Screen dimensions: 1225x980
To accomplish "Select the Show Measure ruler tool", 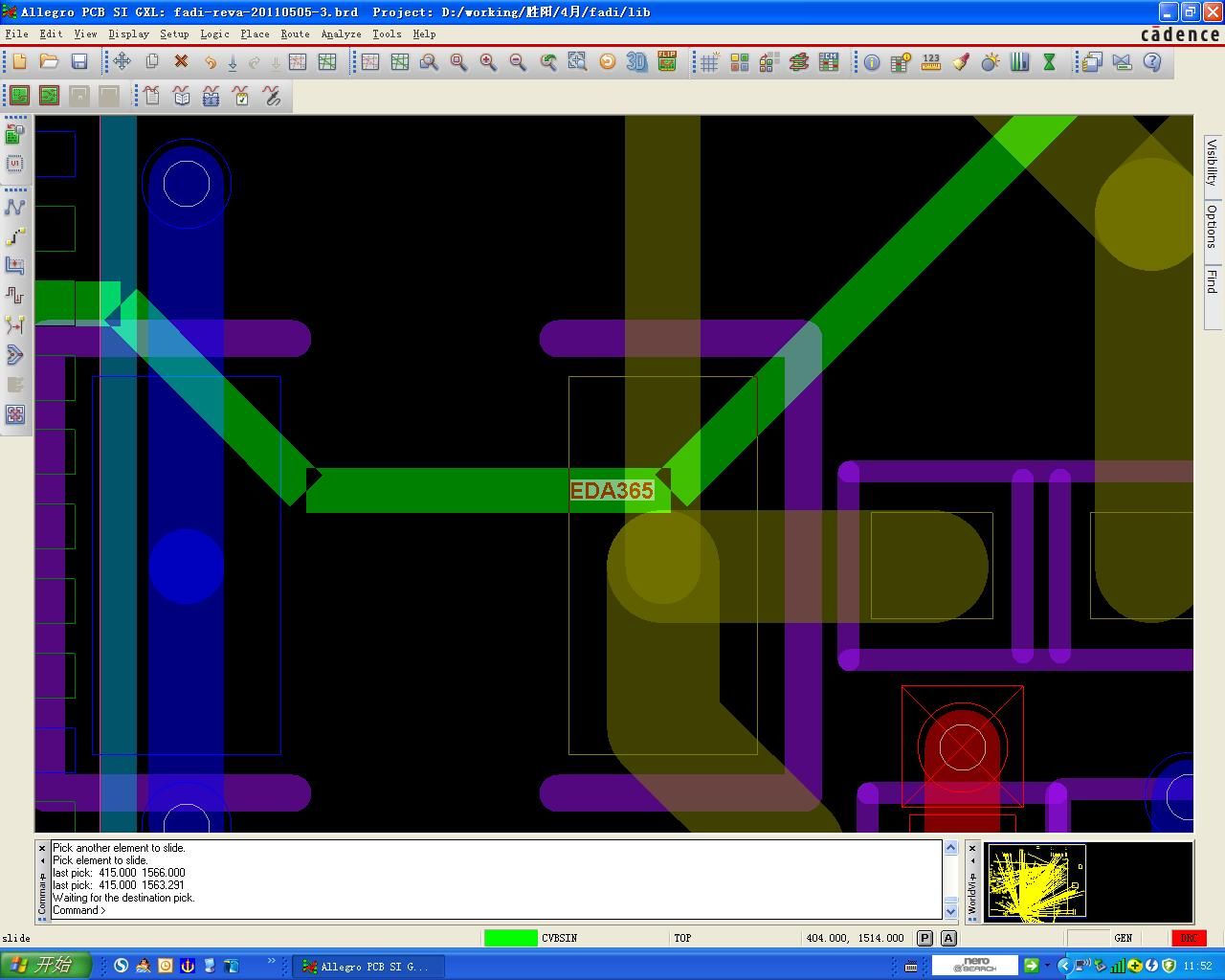I will [x=931, y=62].
